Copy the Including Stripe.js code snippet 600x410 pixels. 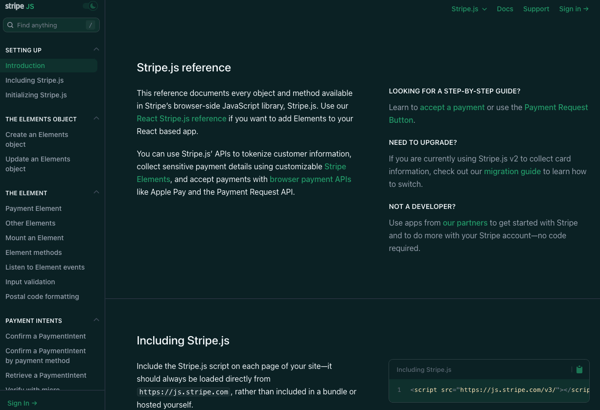[x=579, y=369]
